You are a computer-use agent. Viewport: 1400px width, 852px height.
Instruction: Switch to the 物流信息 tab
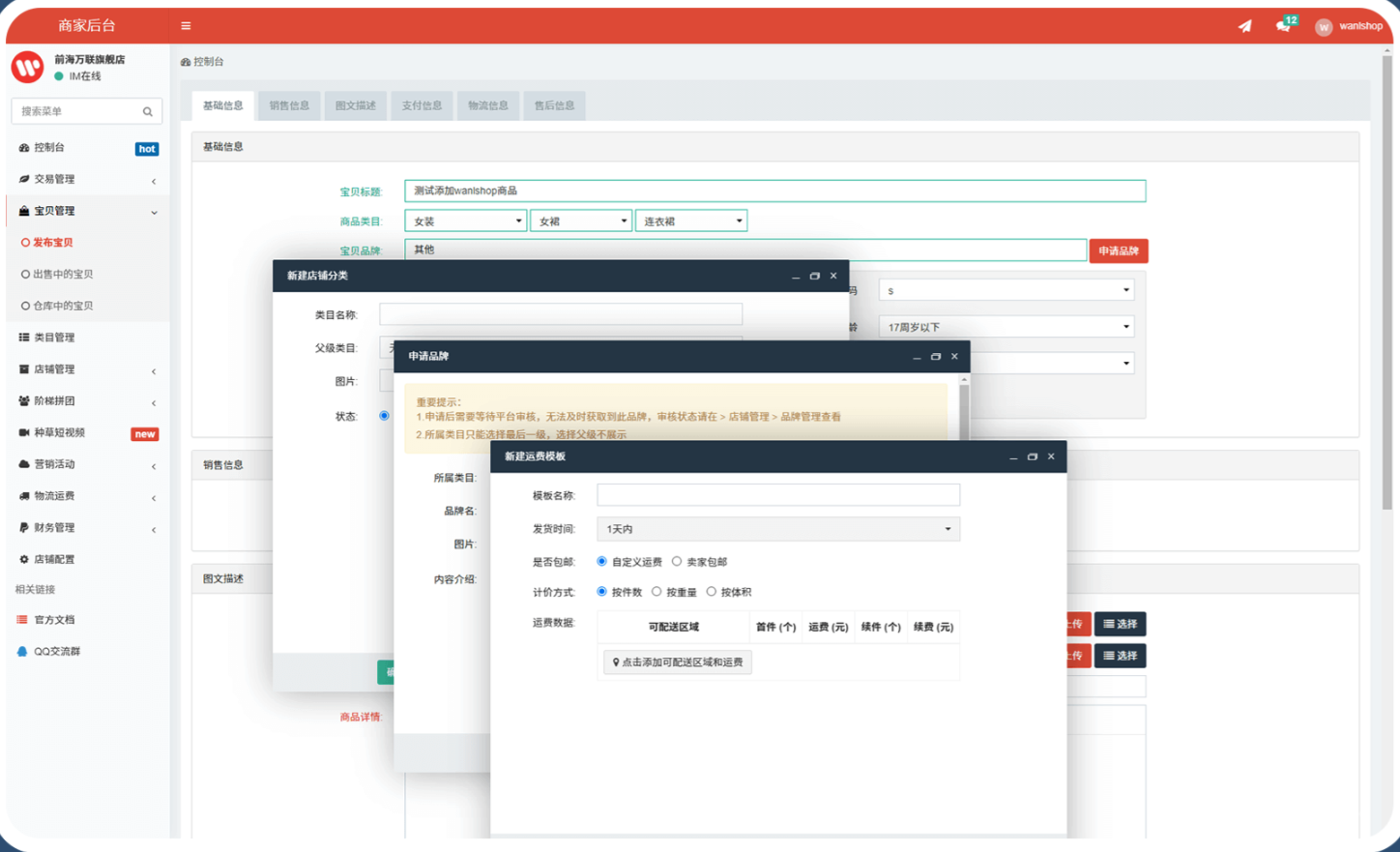[x=488, y=105]
